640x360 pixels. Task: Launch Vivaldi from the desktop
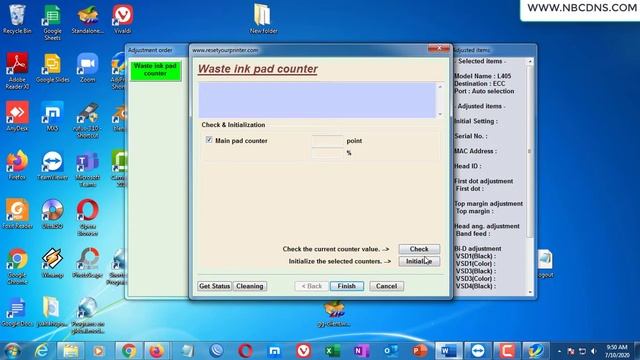(122, 19)
